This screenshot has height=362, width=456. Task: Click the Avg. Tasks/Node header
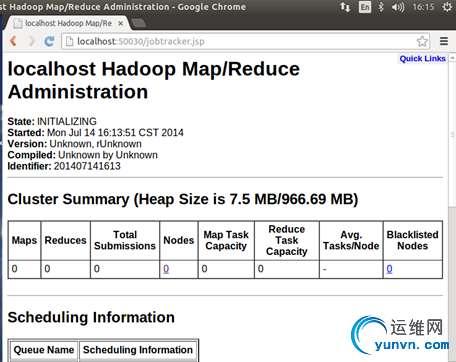click(x=351, y=240)
